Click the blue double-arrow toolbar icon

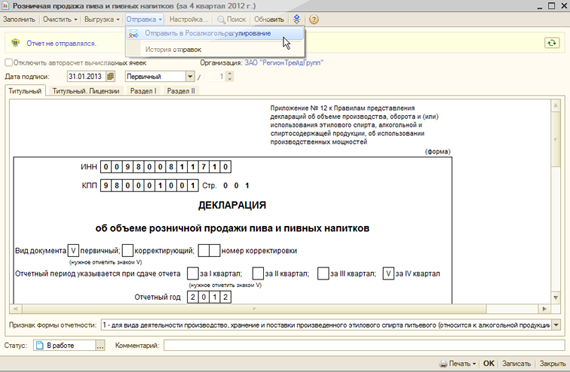point(297,19)
